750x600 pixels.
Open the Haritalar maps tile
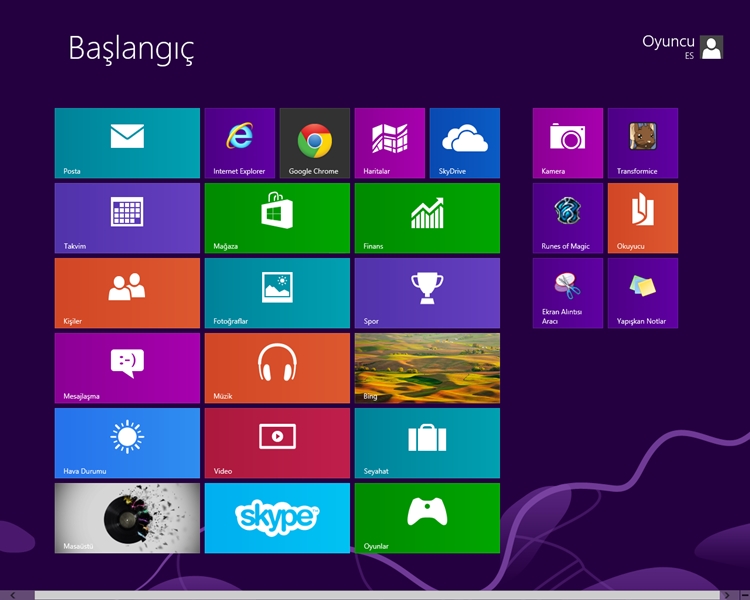pos(389,143)
